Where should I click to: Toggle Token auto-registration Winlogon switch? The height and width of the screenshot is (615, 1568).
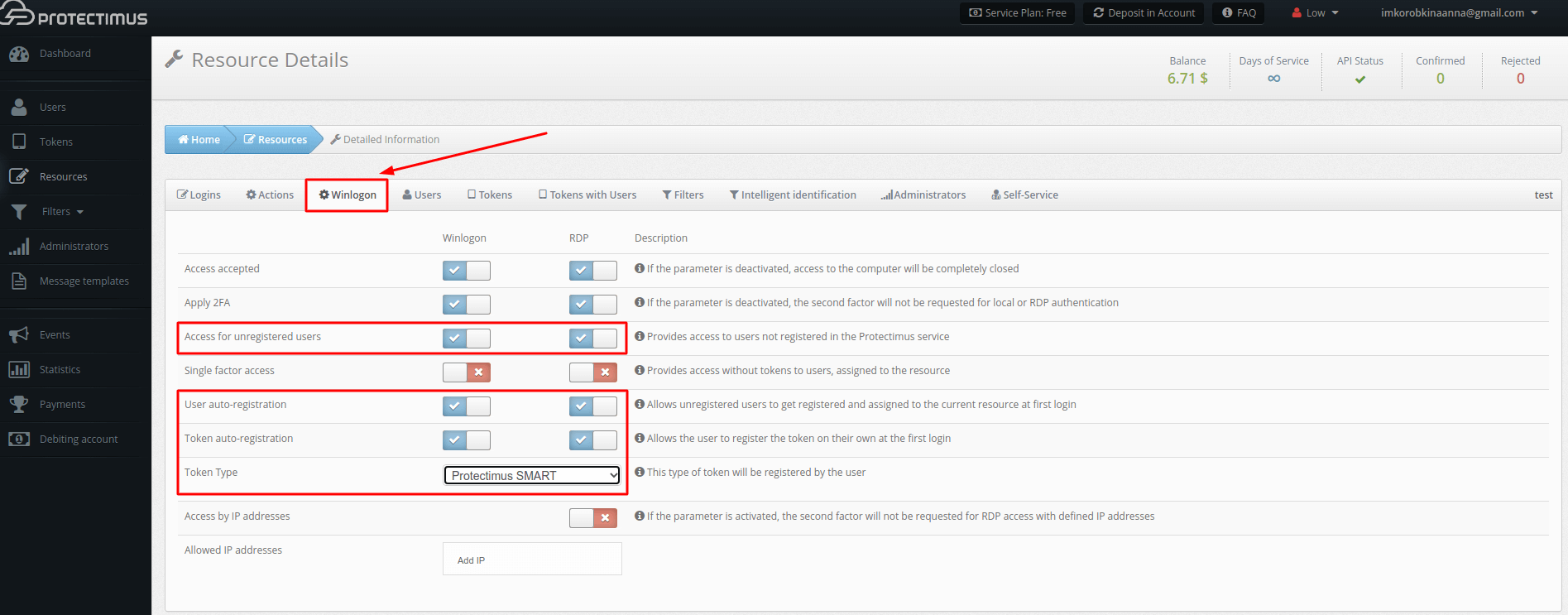[467, 440]
